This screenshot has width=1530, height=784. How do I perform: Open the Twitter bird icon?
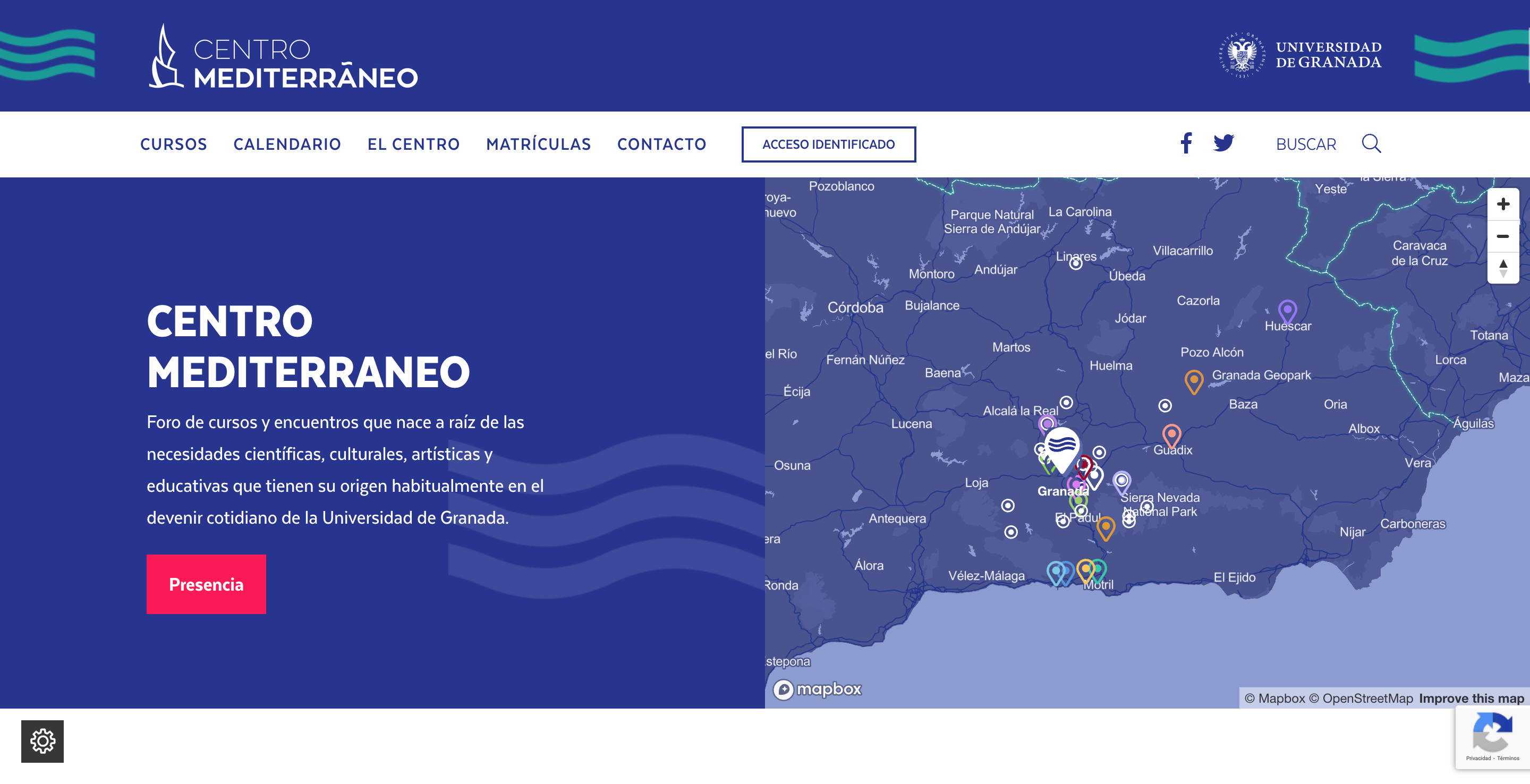pos(1223,143)
